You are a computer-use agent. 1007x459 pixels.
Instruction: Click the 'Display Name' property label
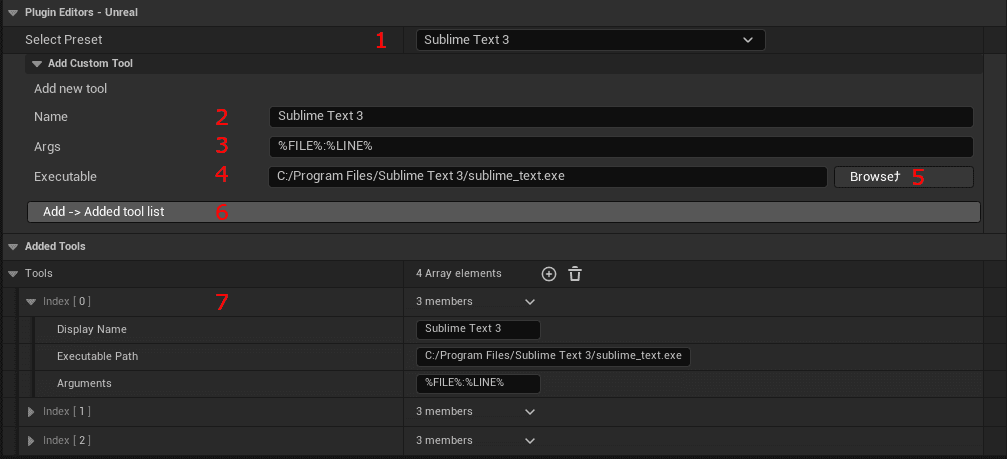92,329
